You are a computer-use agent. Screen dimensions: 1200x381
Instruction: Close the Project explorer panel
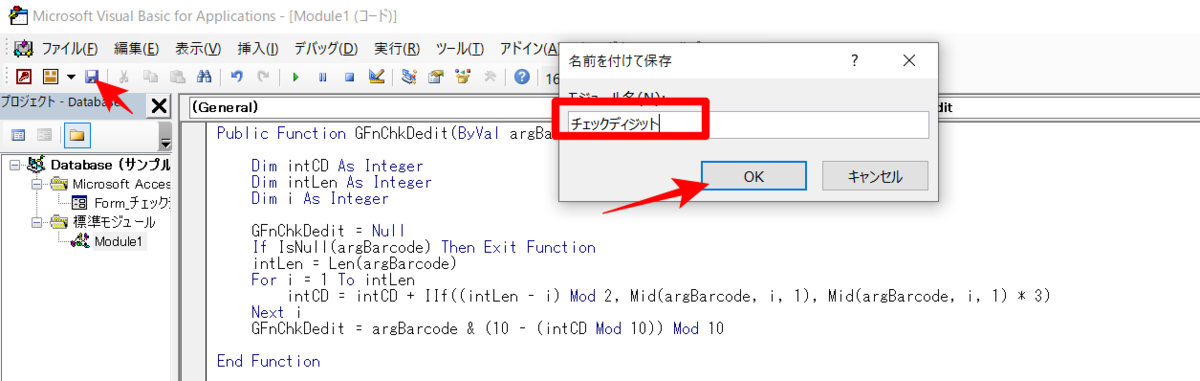click(x=159, y=106)
